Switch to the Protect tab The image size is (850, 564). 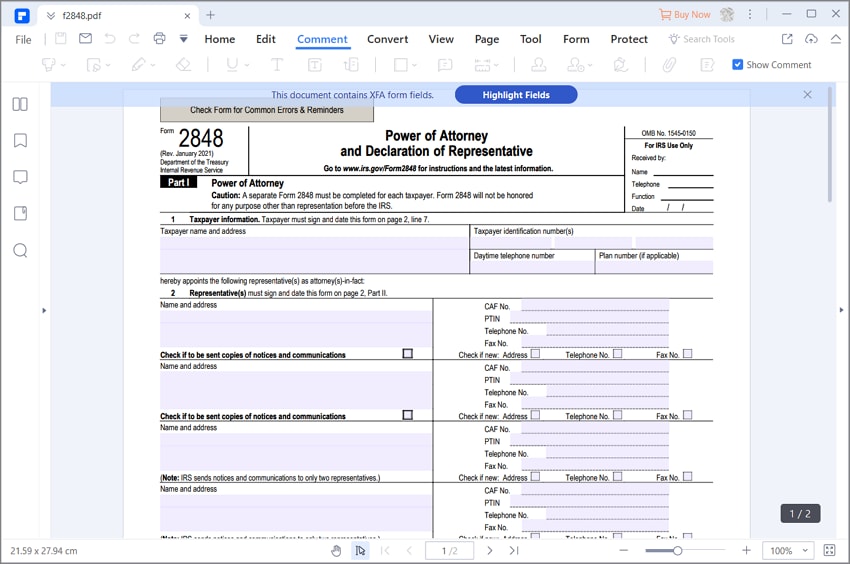[x=629, y=39]
